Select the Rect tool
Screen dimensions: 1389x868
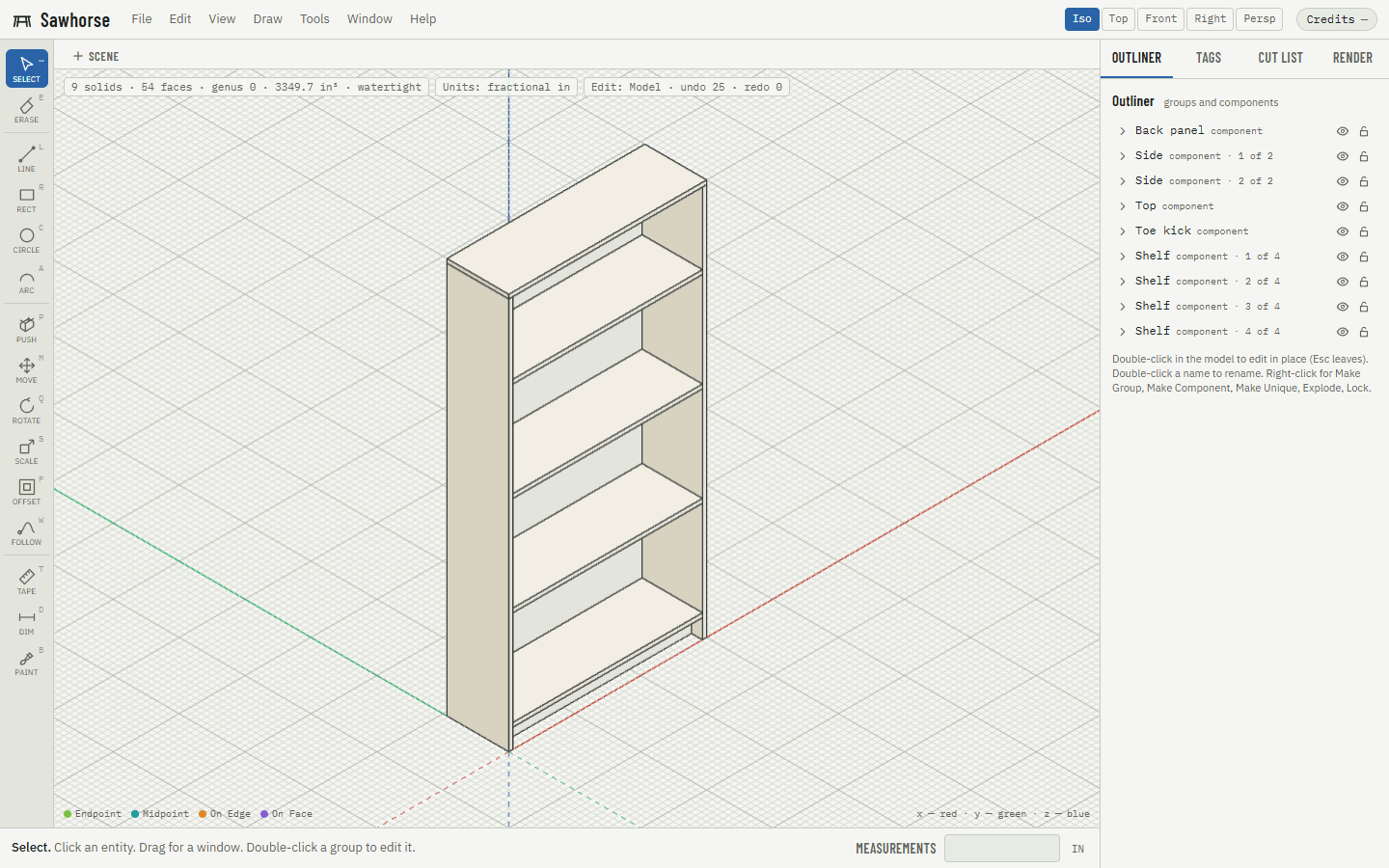tap(27, 199)
